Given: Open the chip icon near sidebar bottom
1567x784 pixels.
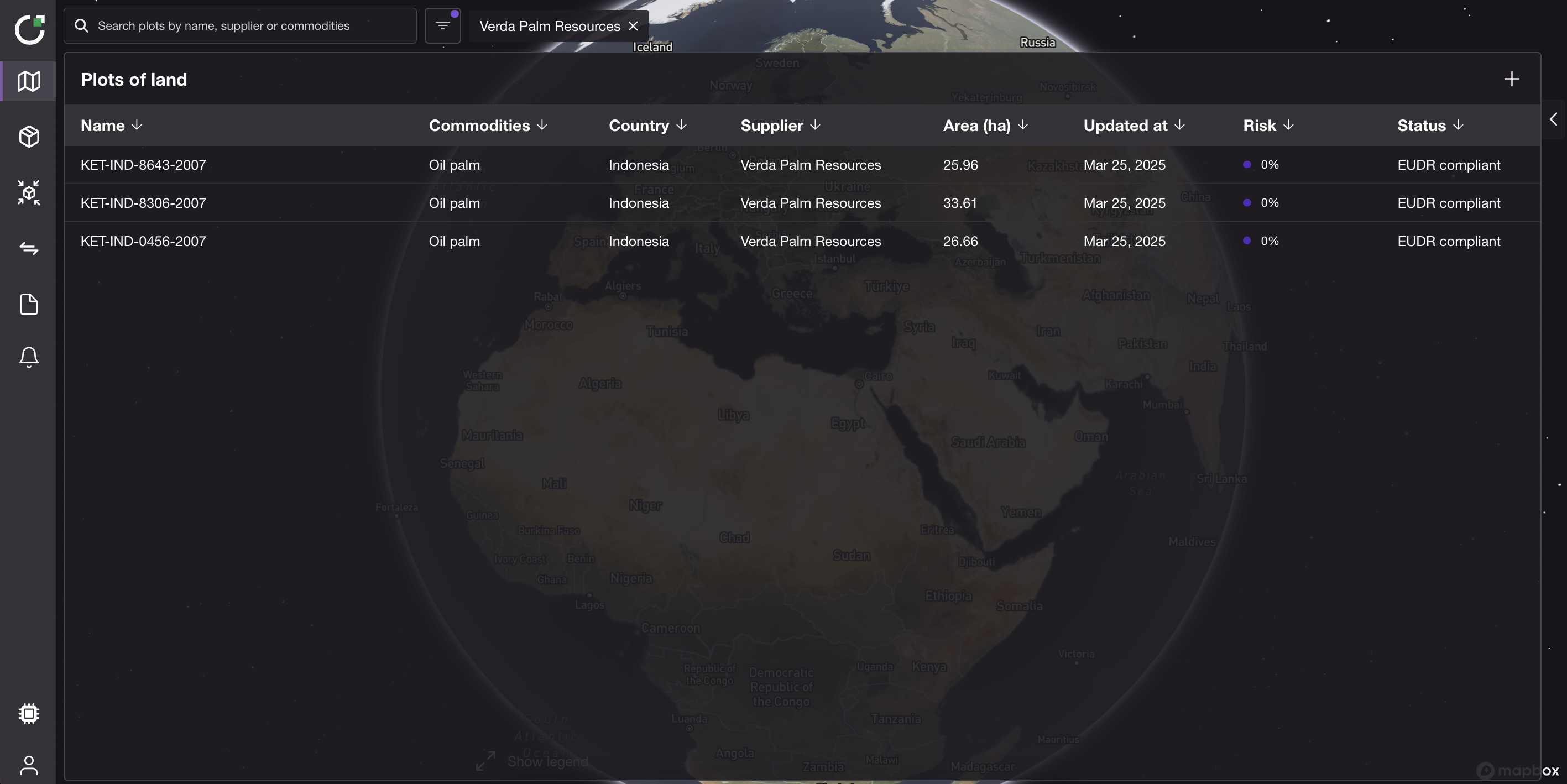Looking at the screenshot, I should pyautogui.click(x=29, y=713).
